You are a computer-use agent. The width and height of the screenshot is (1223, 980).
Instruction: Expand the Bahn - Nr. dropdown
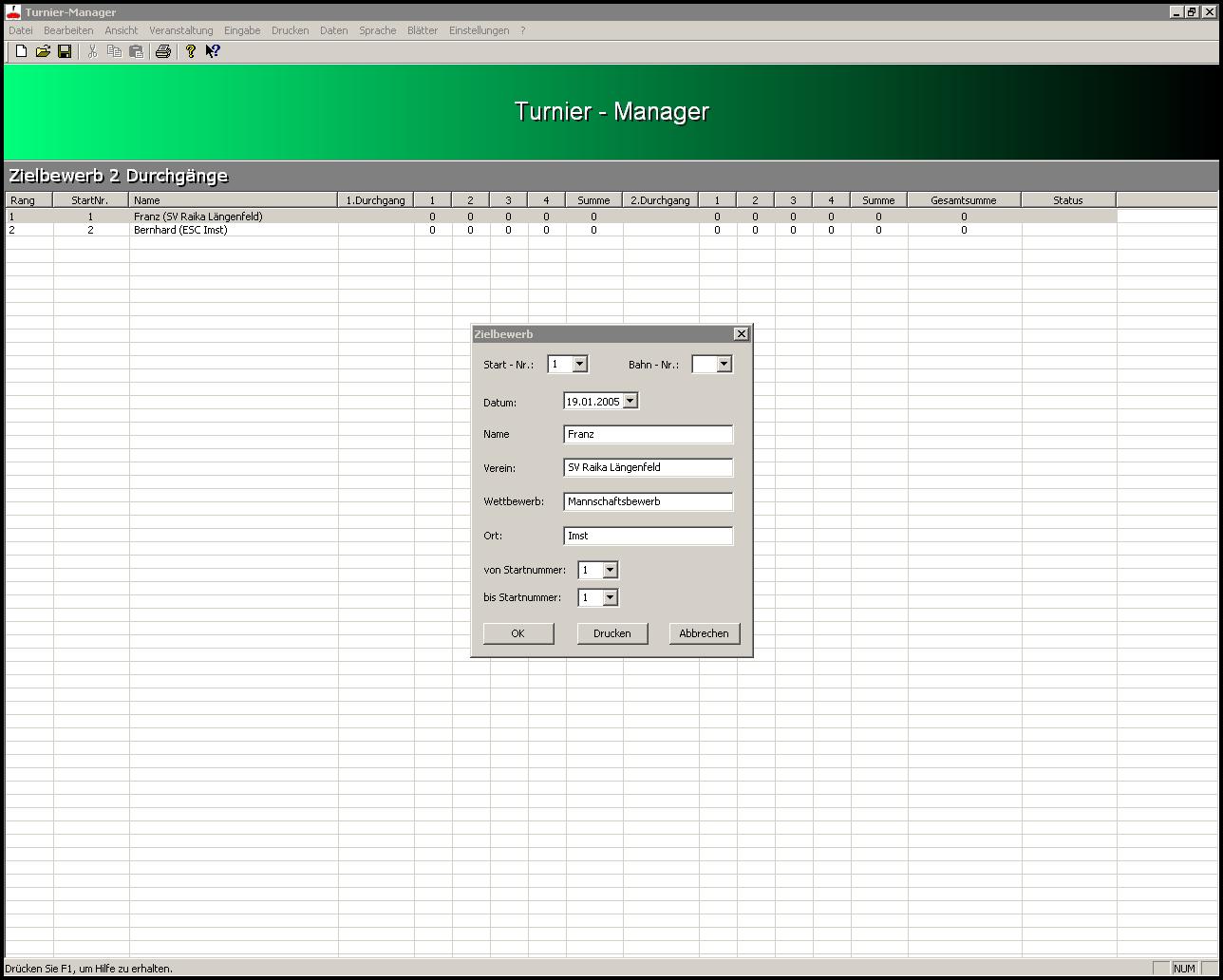(x=724, y=364)
